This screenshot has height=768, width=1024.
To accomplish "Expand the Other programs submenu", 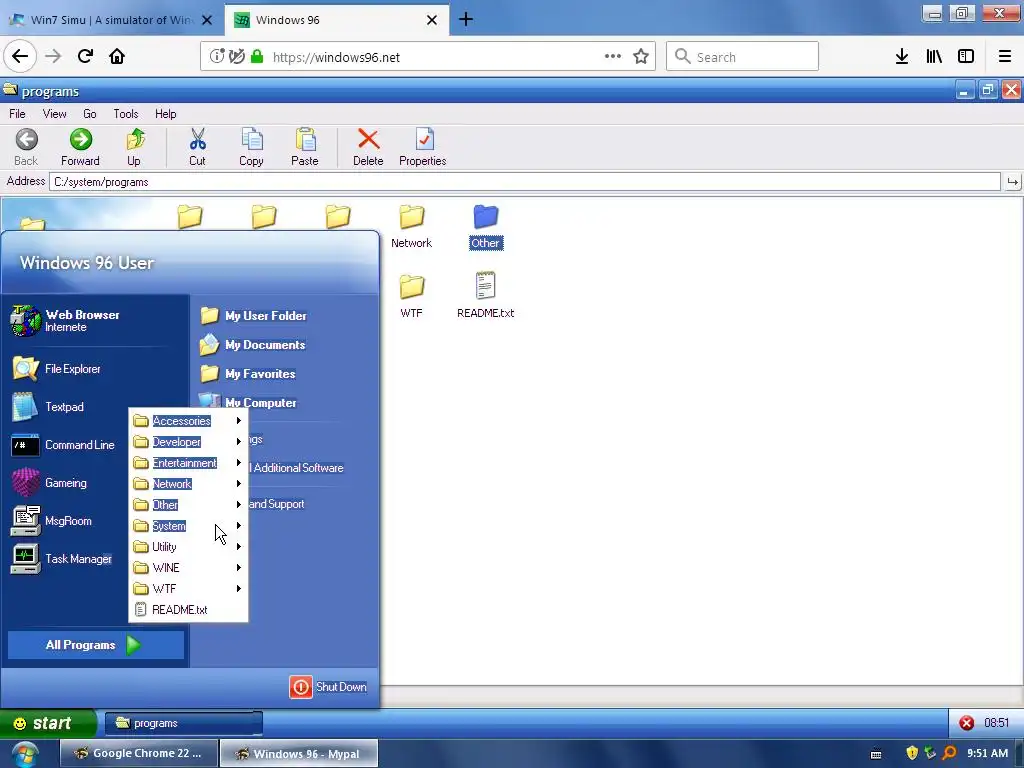I will (188, 505).
